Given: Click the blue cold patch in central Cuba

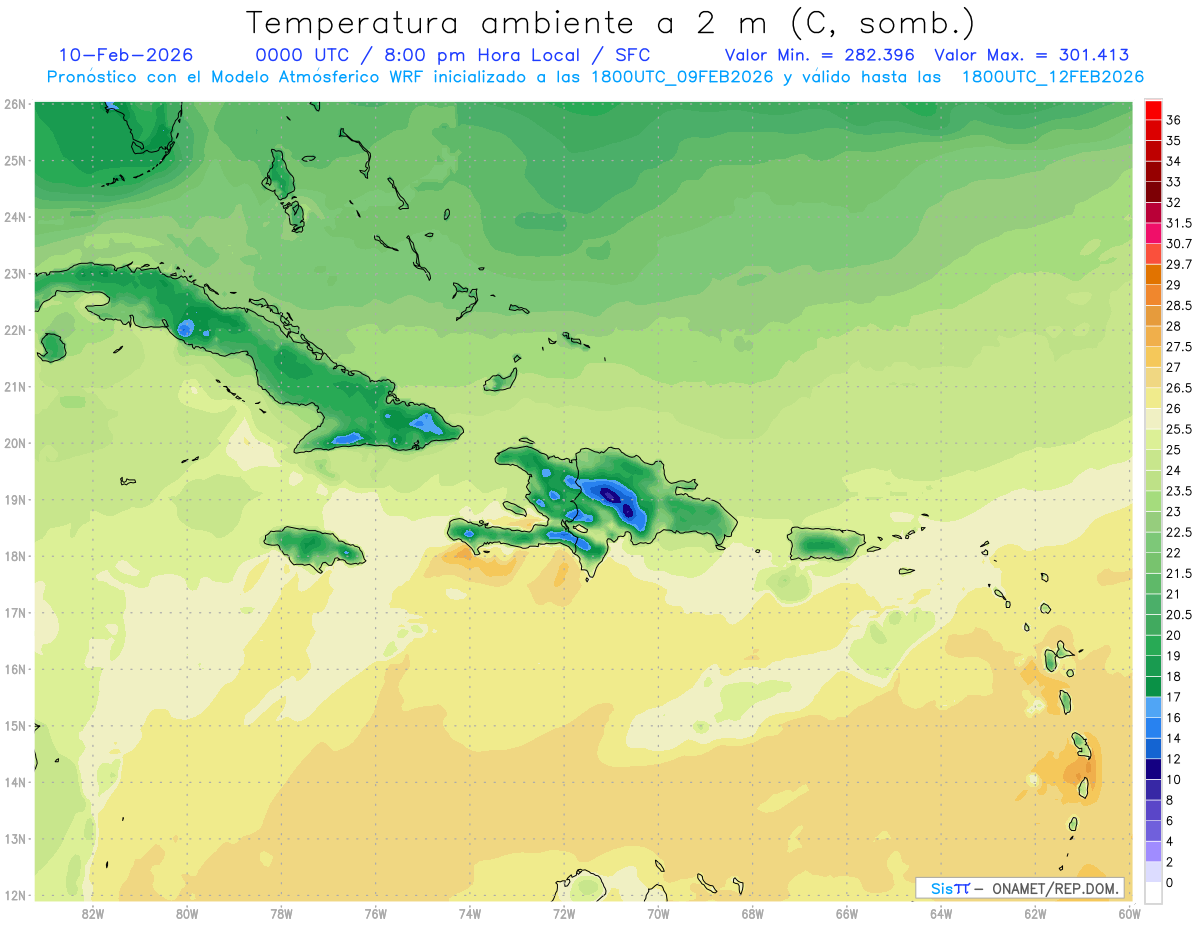Looking at the screenshot, I should pos(185,327).
